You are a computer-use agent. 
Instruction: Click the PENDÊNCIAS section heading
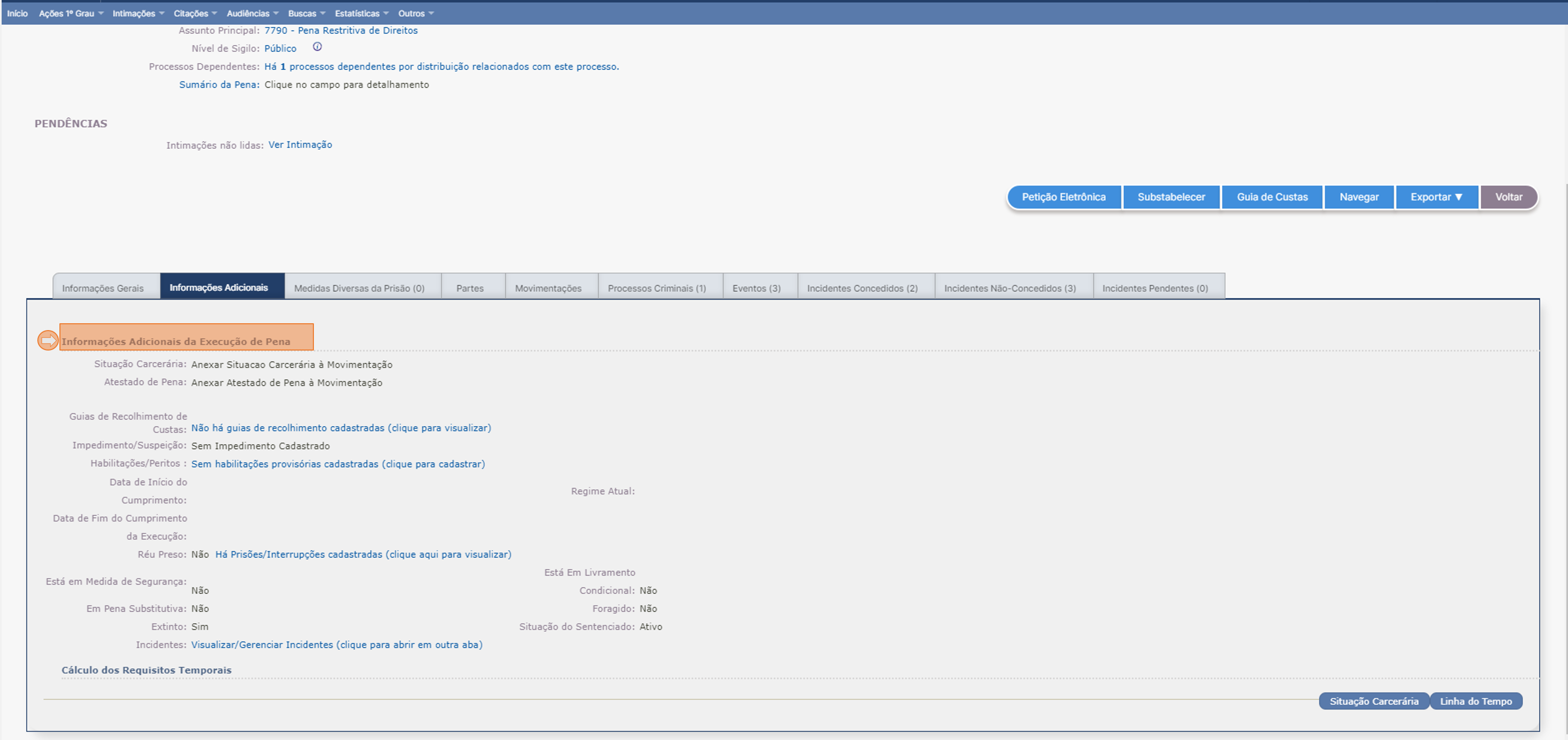[x=70, y=124]
